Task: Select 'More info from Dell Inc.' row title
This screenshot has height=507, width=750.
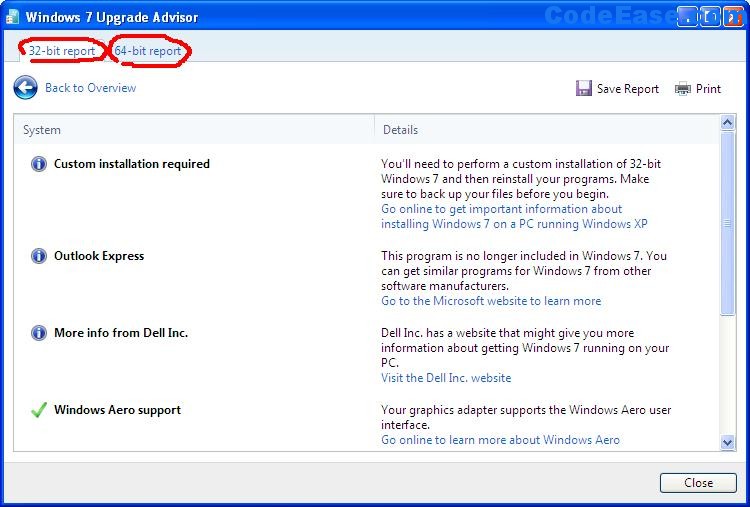Action: [x=121, y=333]
